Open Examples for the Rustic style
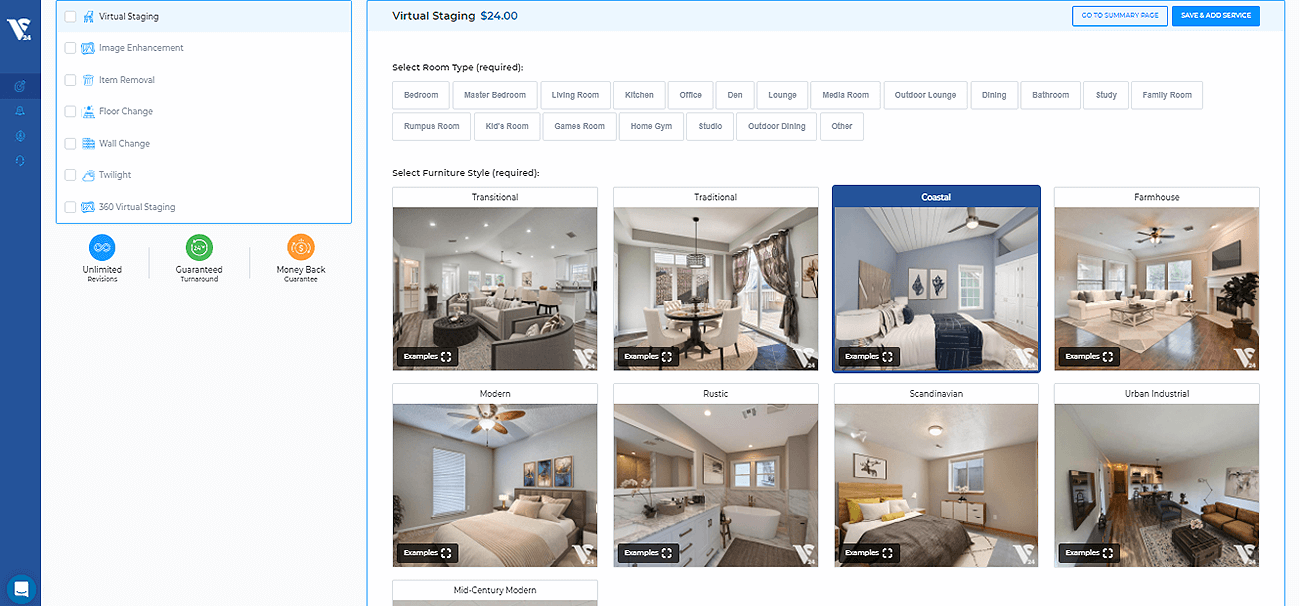Screen dimensions: 1300x606 click(x=649, y=553)
